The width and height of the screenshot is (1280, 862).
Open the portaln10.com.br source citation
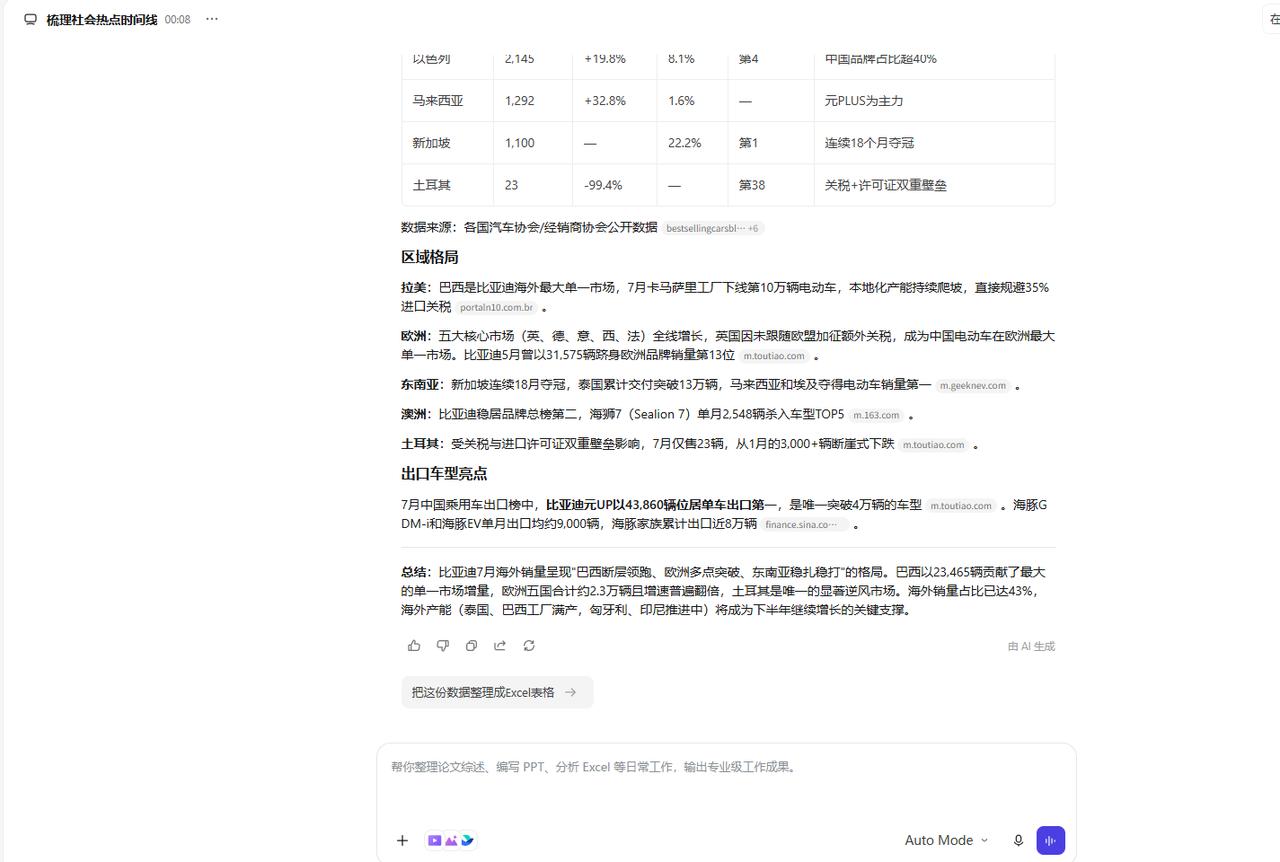pyautogui.click(x=497, y=308)
